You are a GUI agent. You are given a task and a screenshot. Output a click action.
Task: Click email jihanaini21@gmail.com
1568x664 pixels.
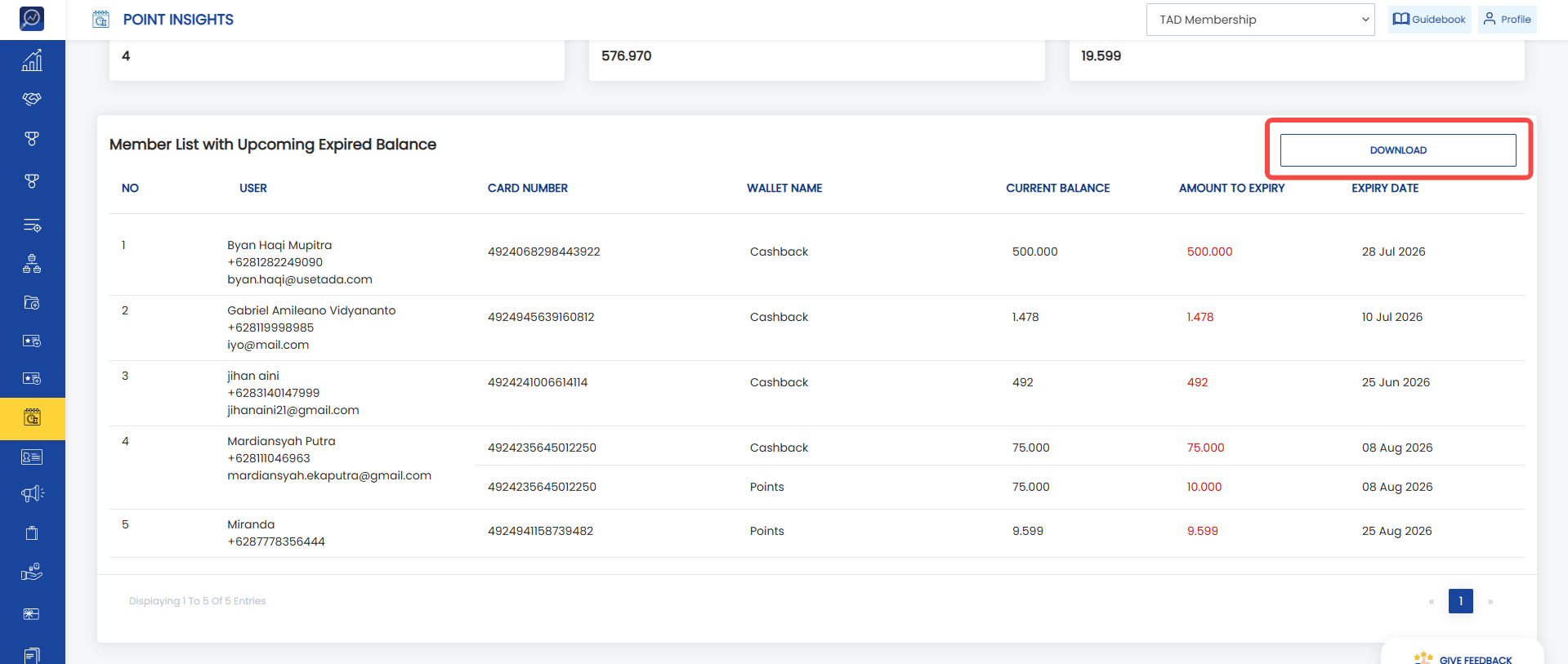(293, 410)
